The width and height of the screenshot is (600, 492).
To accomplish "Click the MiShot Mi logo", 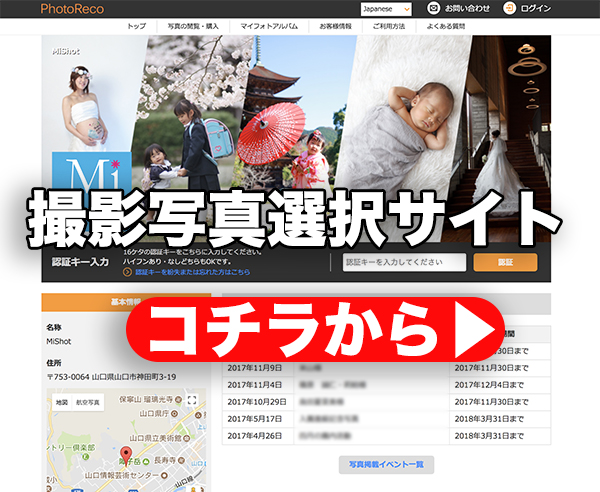I will click(85, 175).
